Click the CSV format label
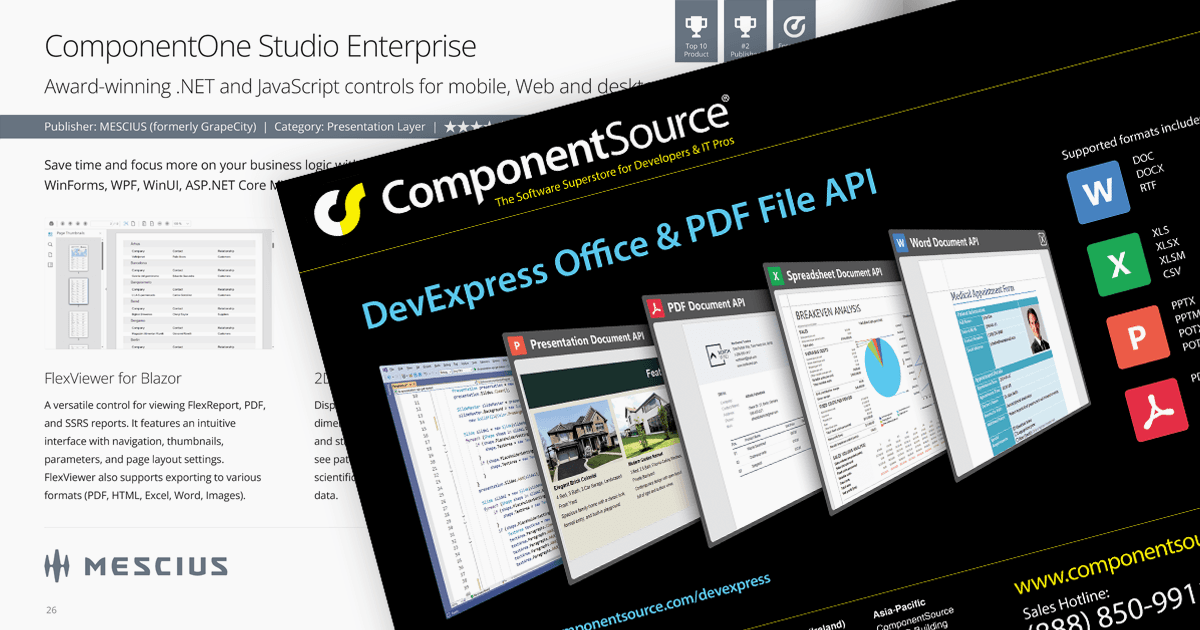Viewport: 1200px width, 630px height. point(1174,270)
